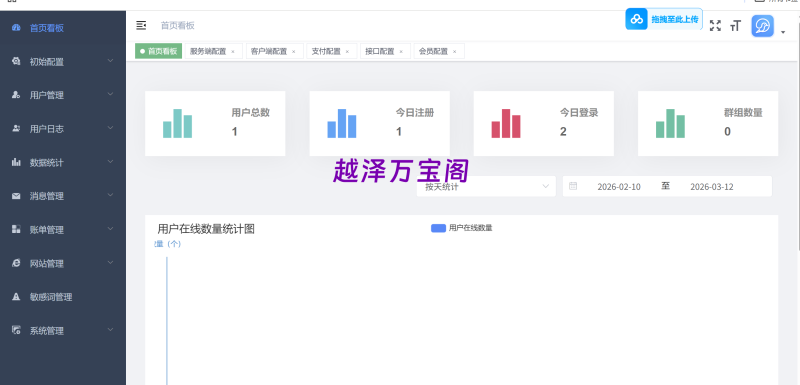Close the 服务端配置 tab

point(233,52)
